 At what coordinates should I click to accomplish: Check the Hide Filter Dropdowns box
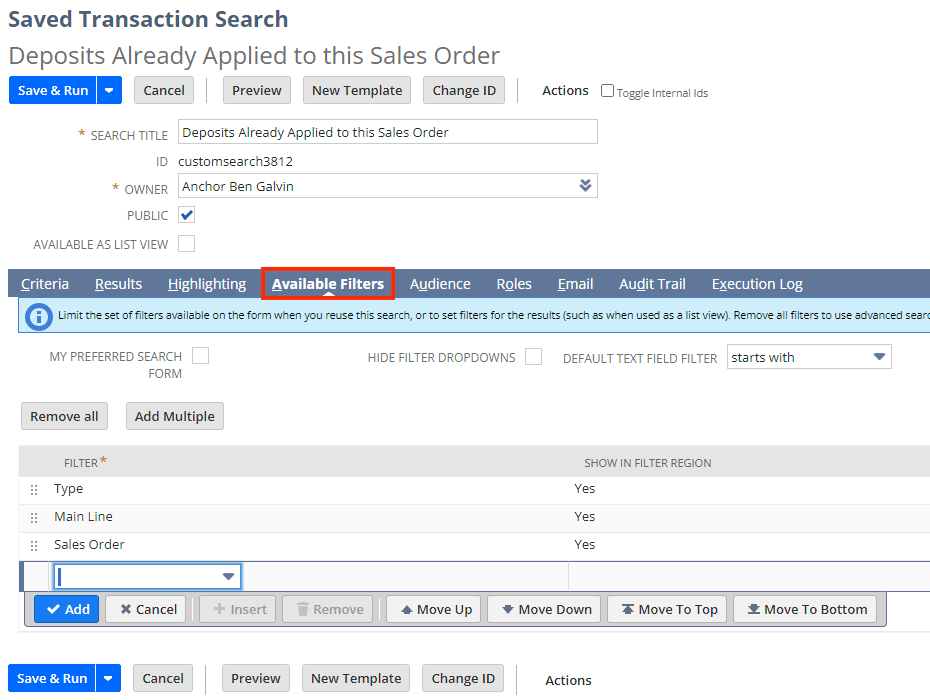click(x=533, y=357)
